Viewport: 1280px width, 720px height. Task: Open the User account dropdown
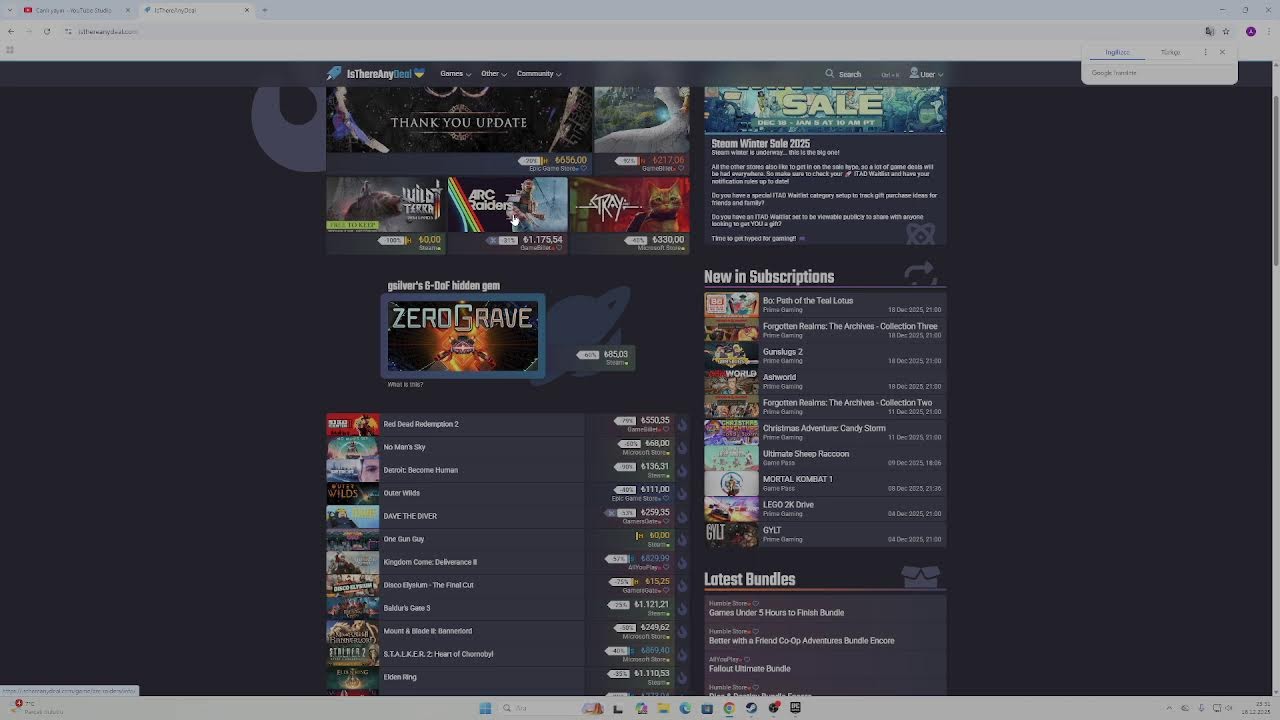[926, 73]
